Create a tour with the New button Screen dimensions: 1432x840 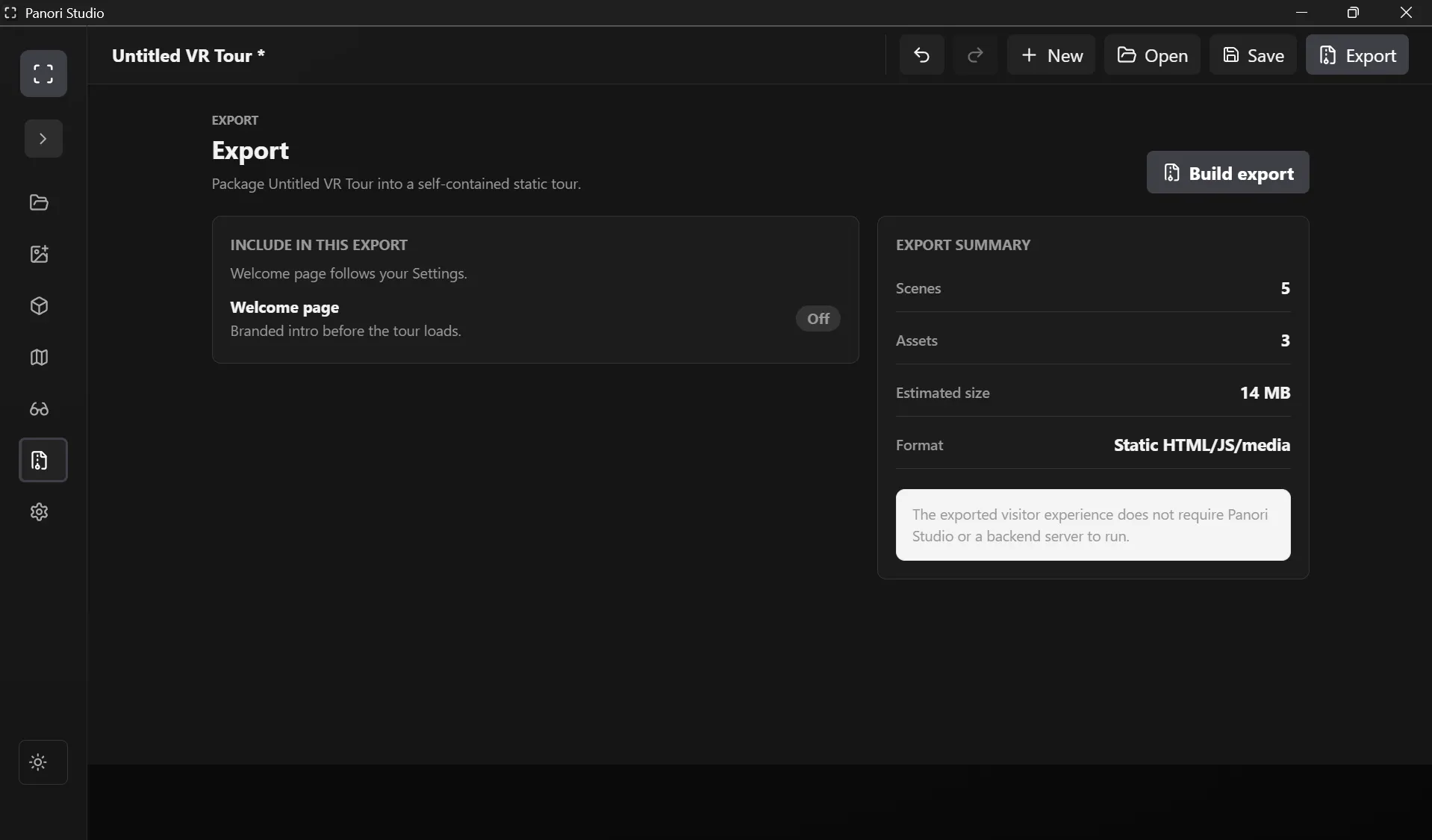coord(1051,55)
